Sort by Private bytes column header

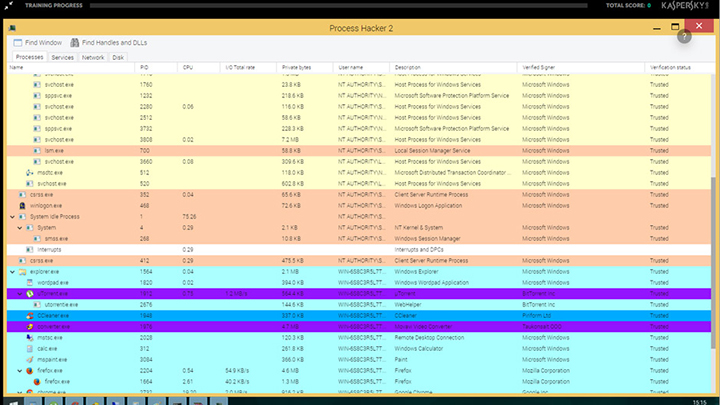coord(305,68)
